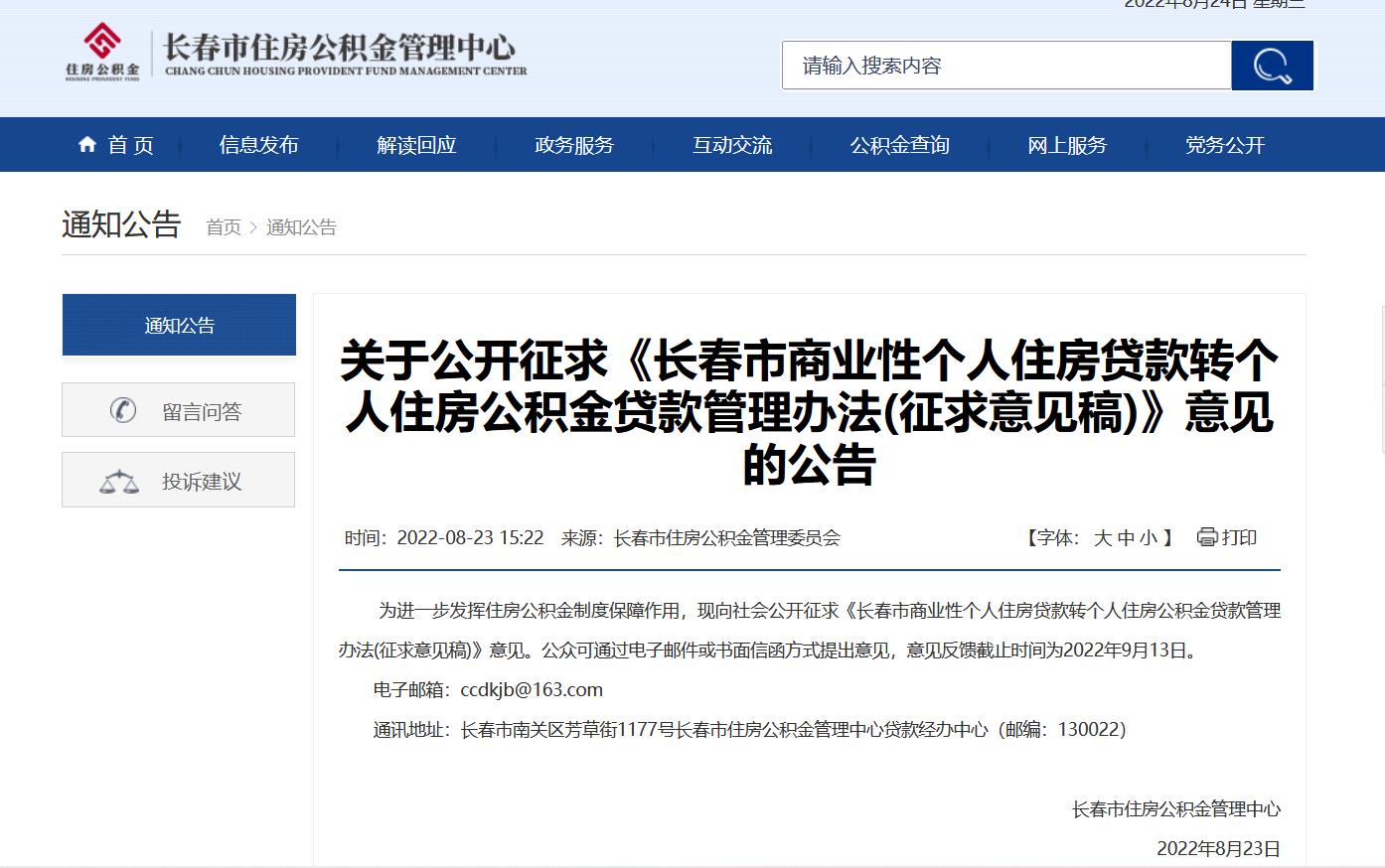
Task: Click 首页 in the breadcrumb
Action: [x=224, y=227]
